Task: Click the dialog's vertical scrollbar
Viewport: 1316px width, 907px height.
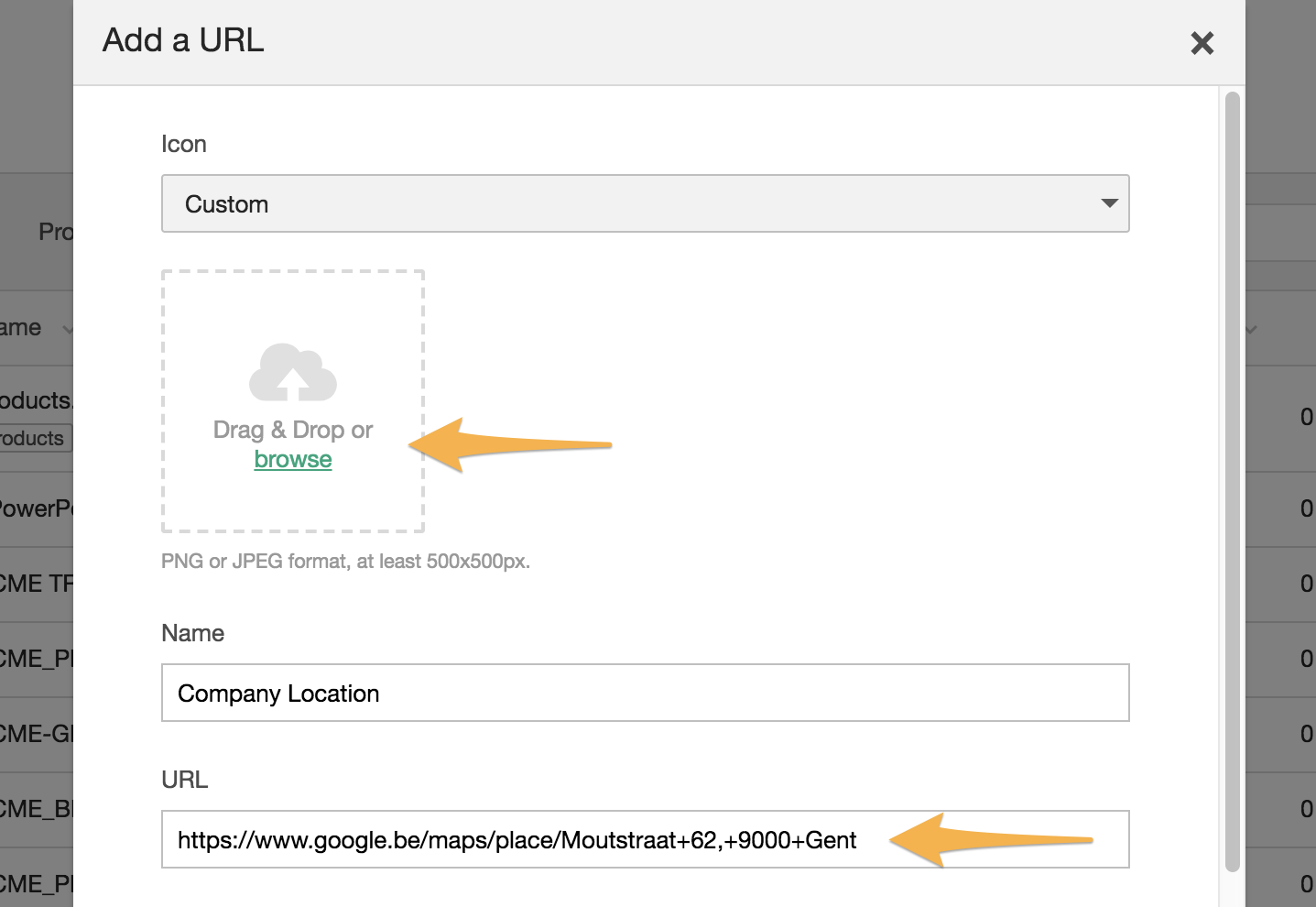Action: point(1232,481)
